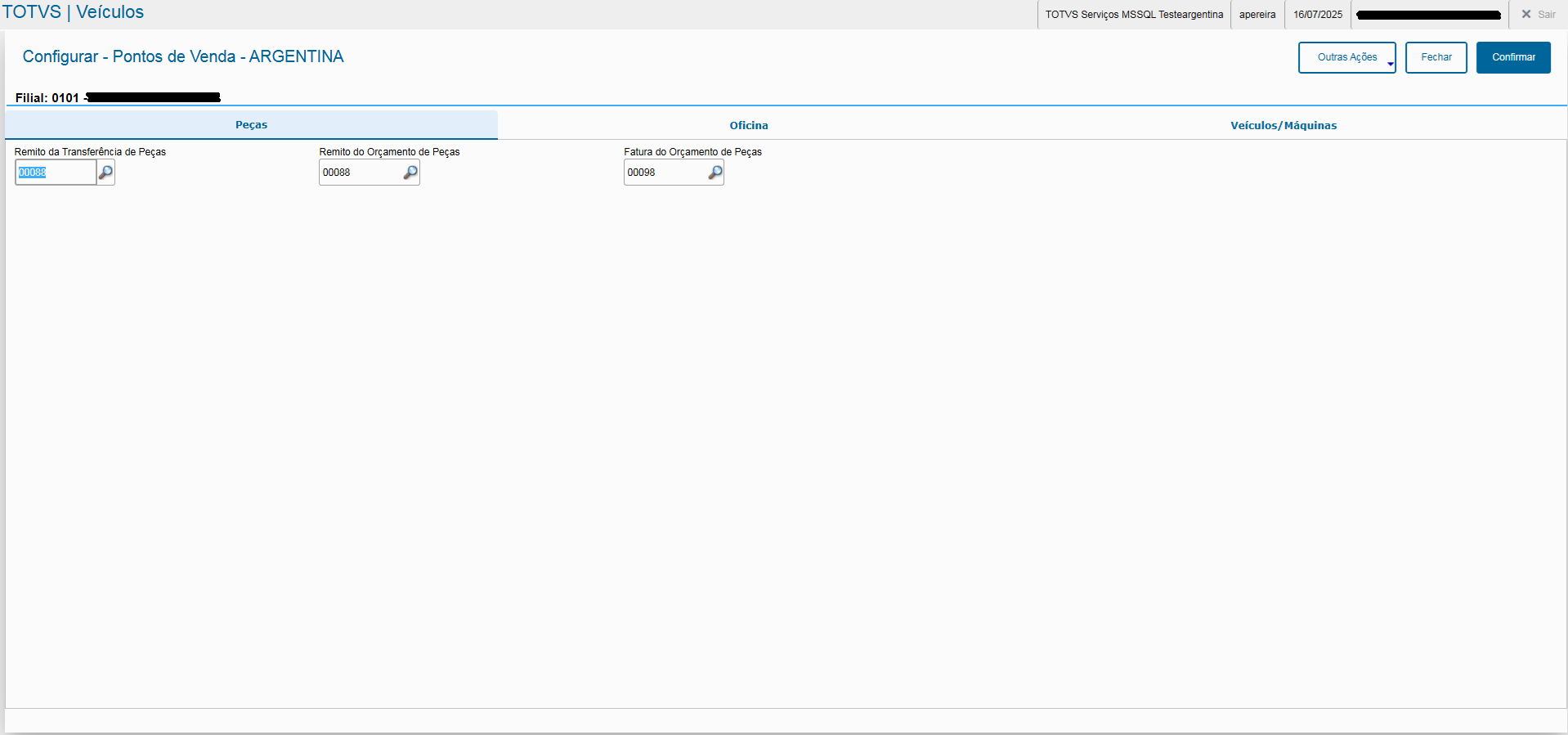Open lookup for Remito do Orçamento de Peças
This screenshot has height=735, width=1568.
coord(410,173)
